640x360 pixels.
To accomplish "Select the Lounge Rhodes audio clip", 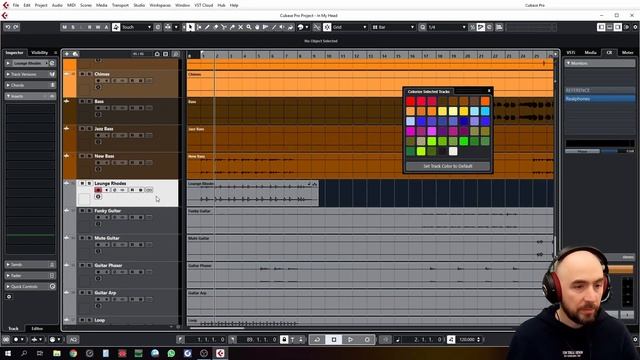I will [253, 193].
